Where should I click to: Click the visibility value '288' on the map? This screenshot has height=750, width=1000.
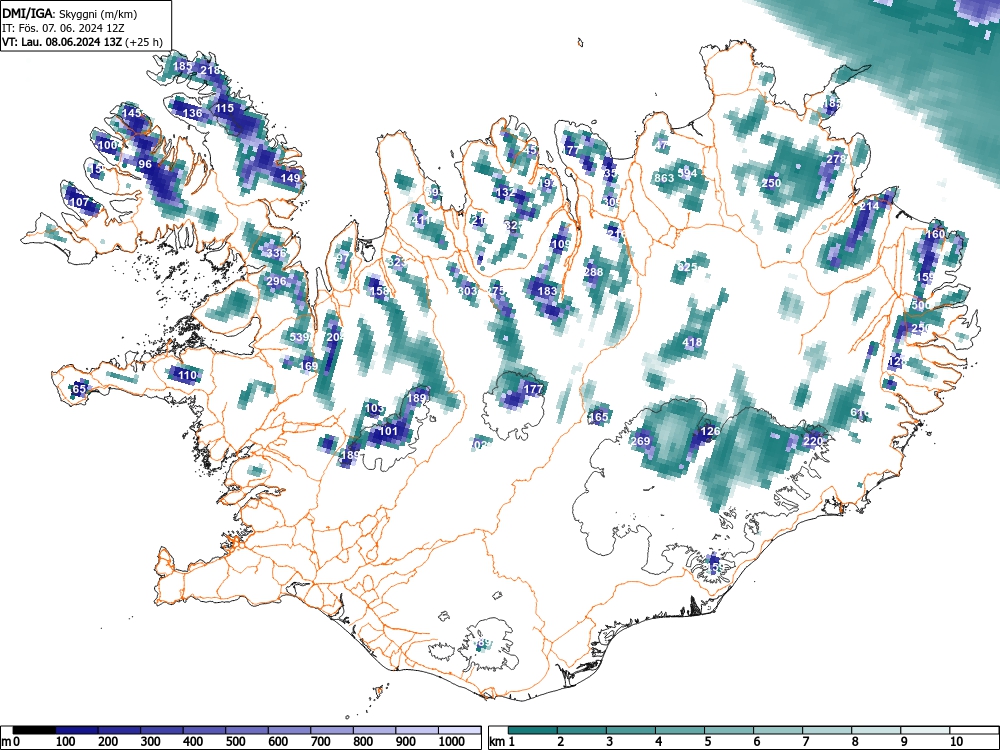click(593, 272)
